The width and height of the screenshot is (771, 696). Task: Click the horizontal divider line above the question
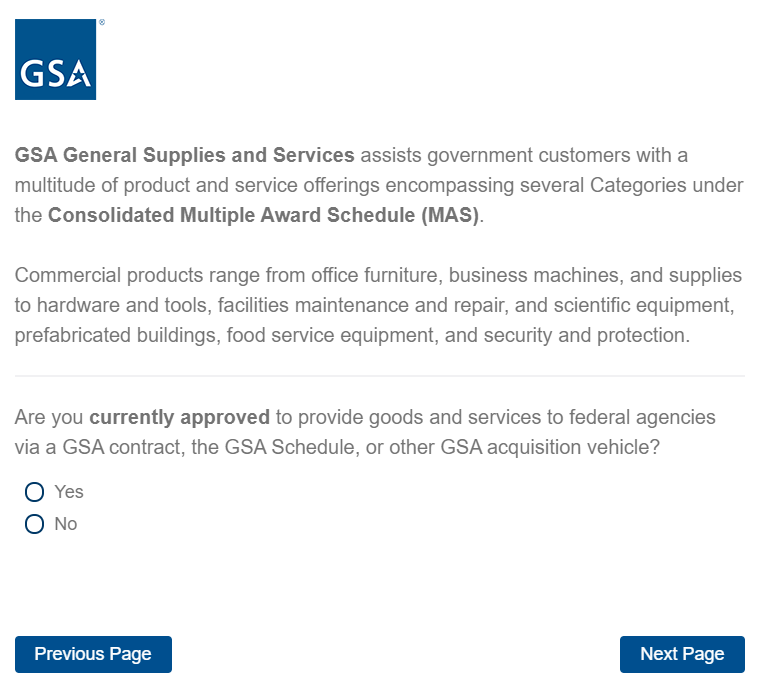pos(379,376)
